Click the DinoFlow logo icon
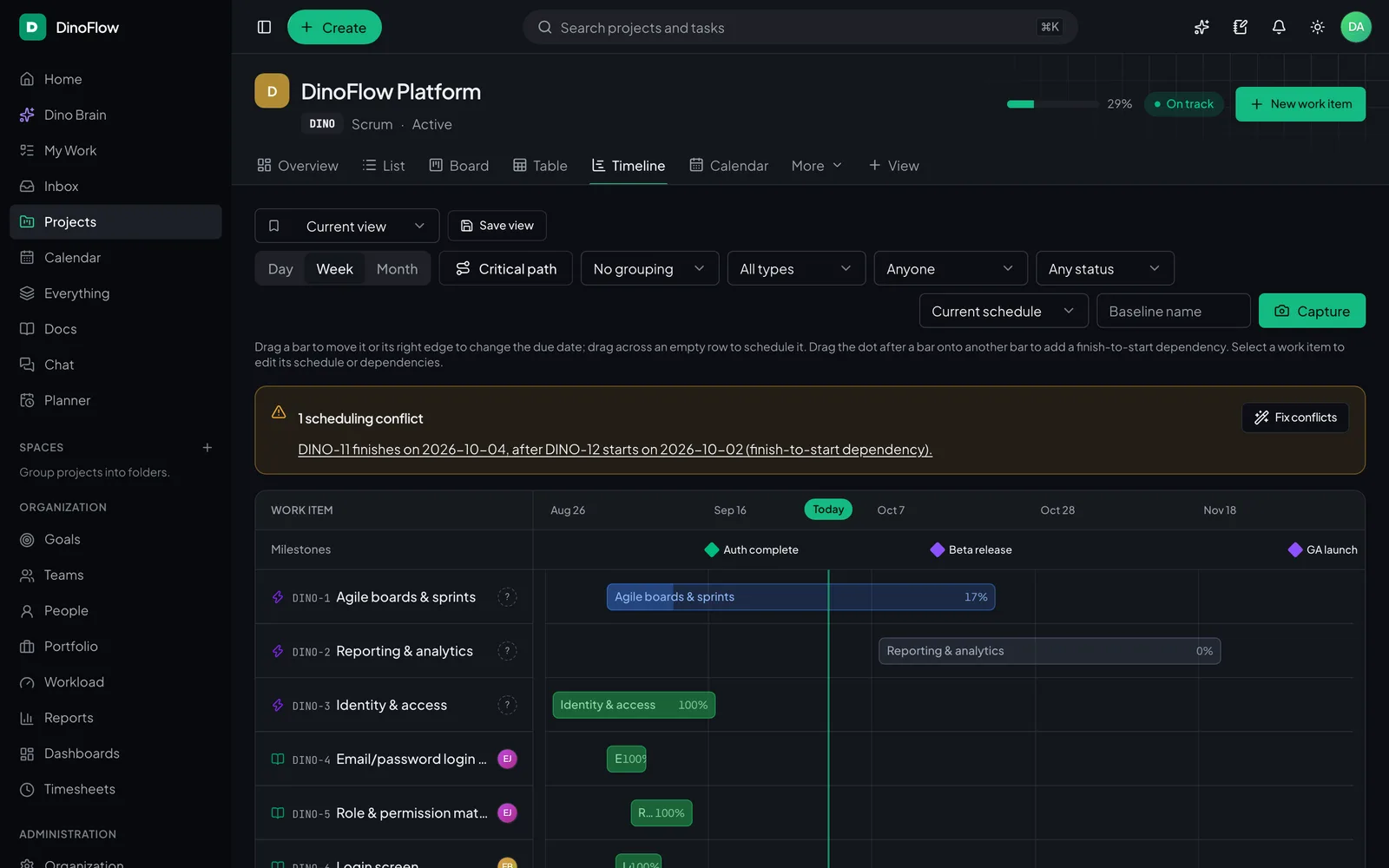Viewport: 1389px width, 868px height. point(32,27)
